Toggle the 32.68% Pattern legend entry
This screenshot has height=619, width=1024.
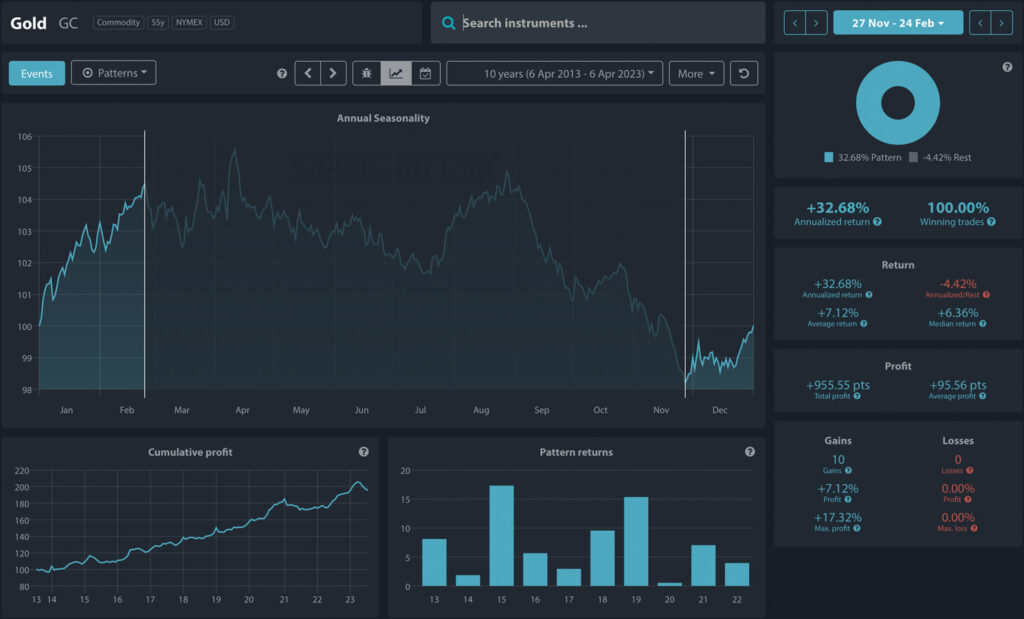[862, 157]
